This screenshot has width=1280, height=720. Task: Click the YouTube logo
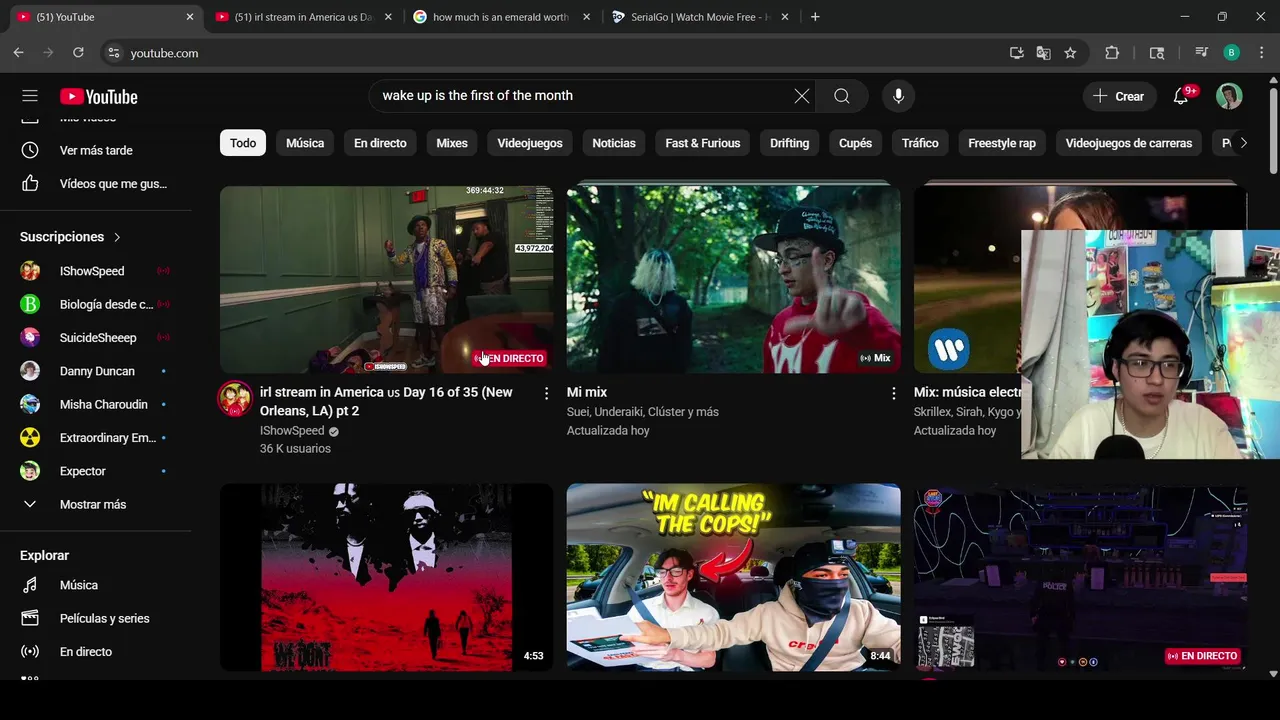pyautogui.click(x=98, y=97)
